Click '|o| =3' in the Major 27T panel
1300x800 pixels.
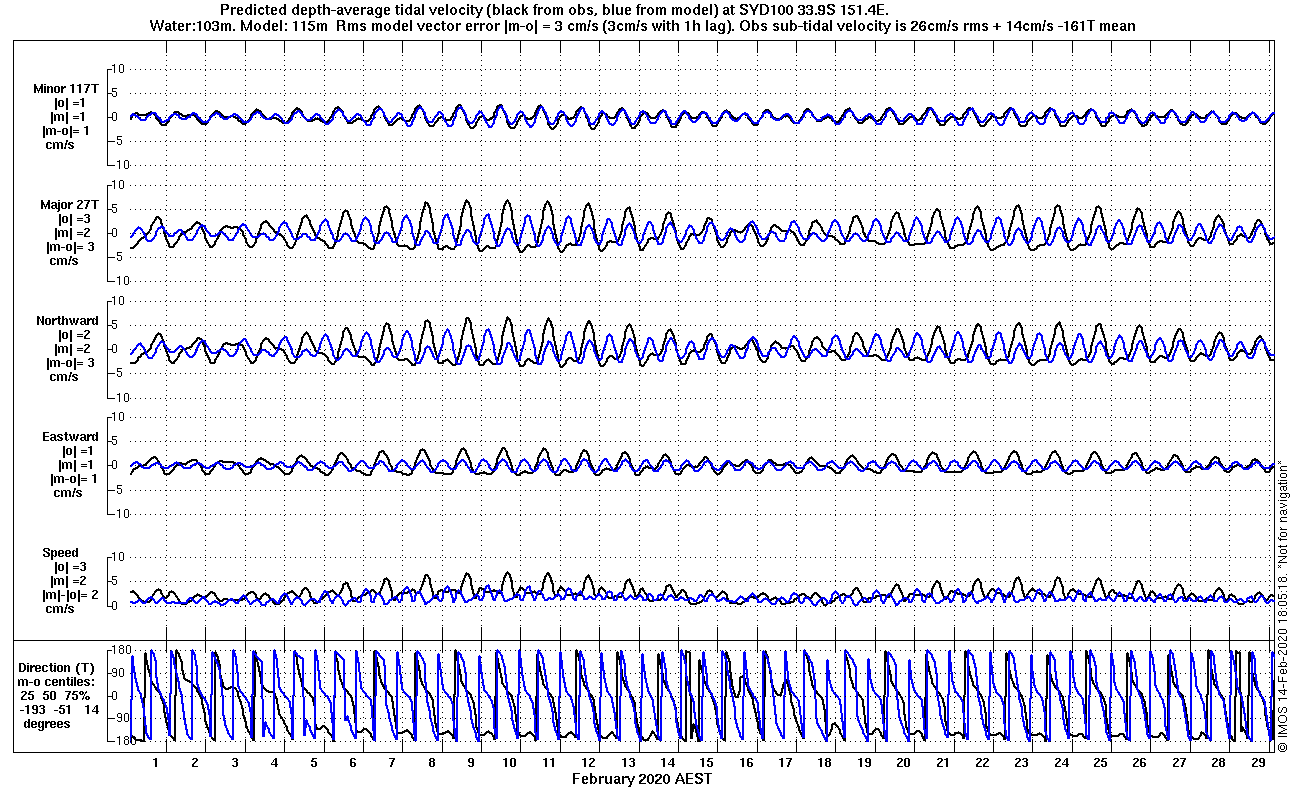tap(74, 219)
